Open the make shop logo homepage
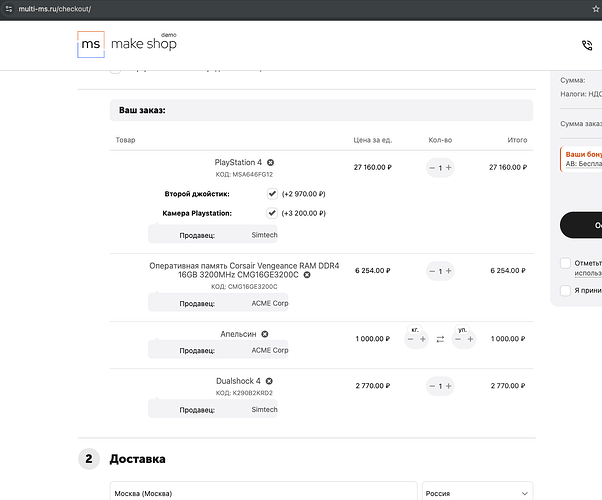 127,44
